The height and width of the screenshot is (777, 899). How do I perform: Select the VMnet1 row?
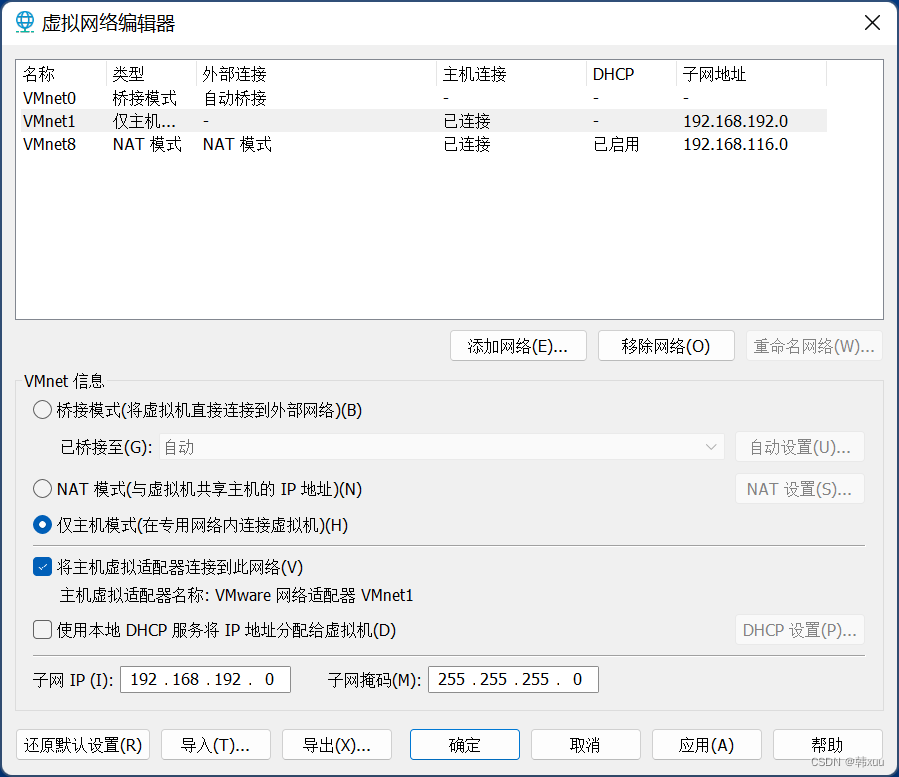click(x=424, y=121)
